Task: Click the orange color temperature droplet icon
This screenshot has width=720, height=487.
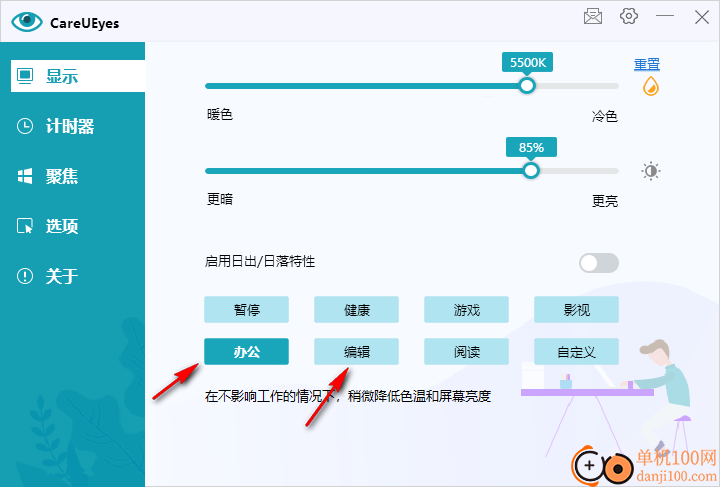Action: tap(651, 86)
